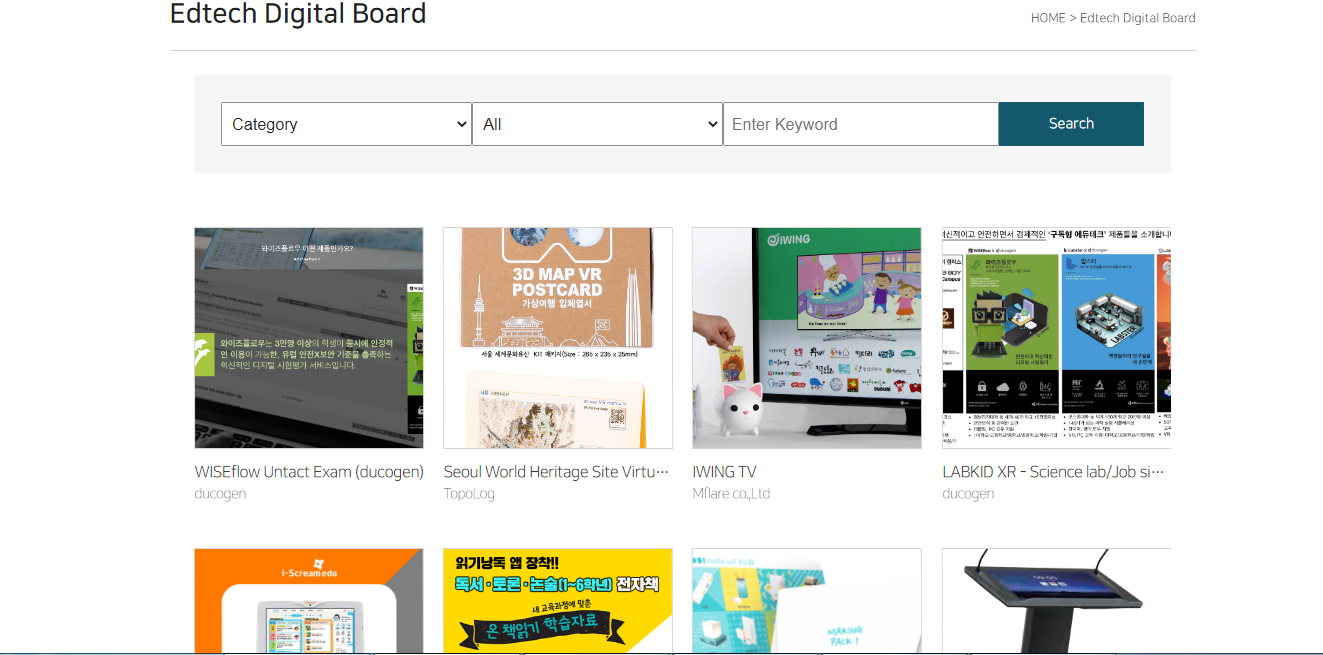Open Making Pack kit thumbnail

click(807, 601)
